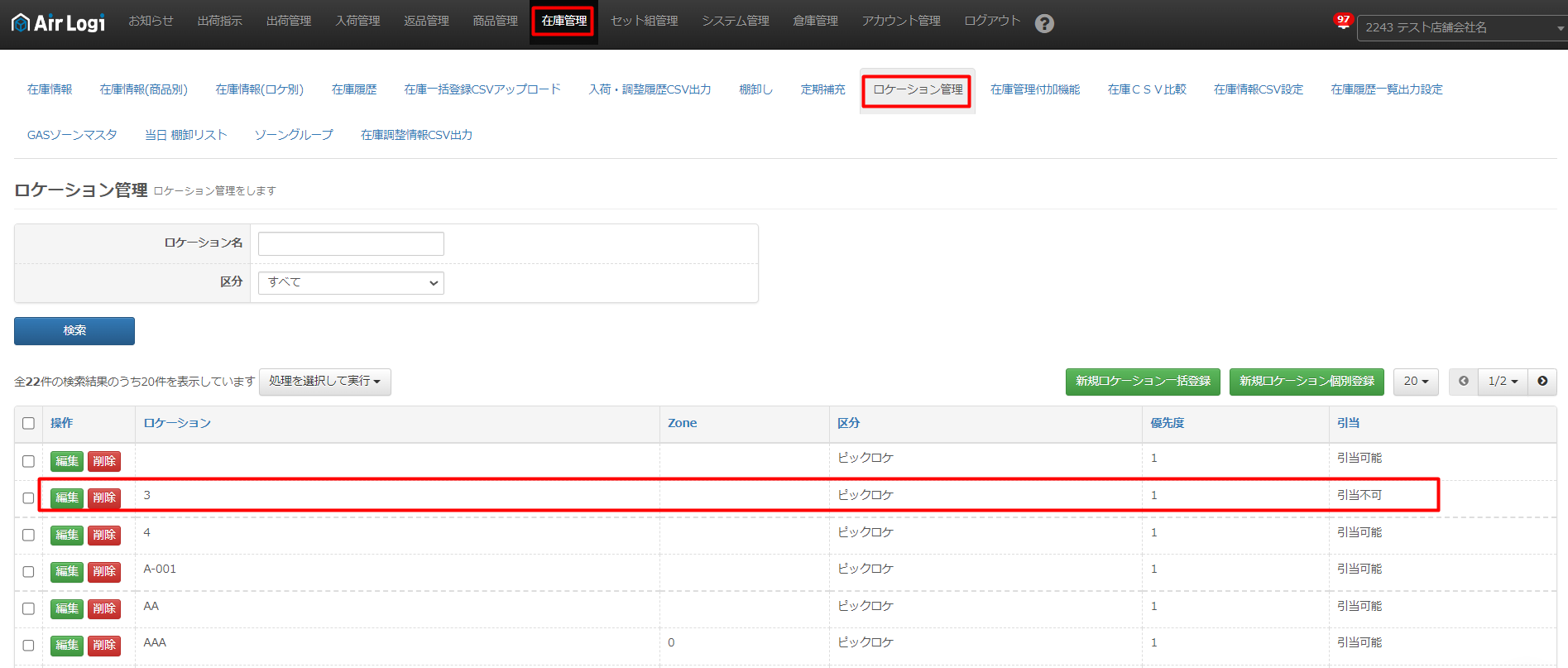Check the first row with empty location
The width and height of the screenshot is (1568, 668).
coord(28,461)
